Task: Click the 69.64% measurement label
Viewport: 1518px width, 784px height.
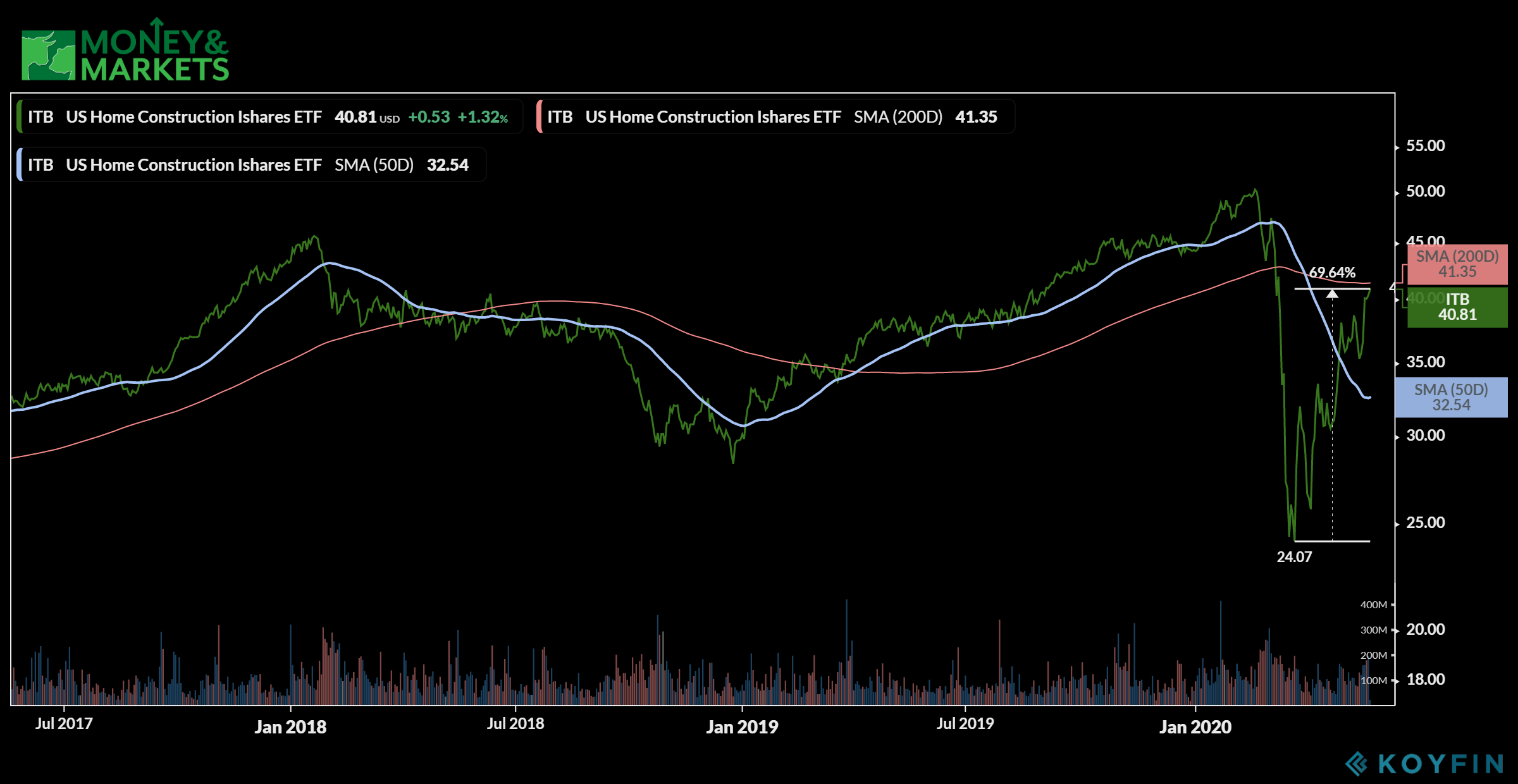Action: pos(1332,273)
